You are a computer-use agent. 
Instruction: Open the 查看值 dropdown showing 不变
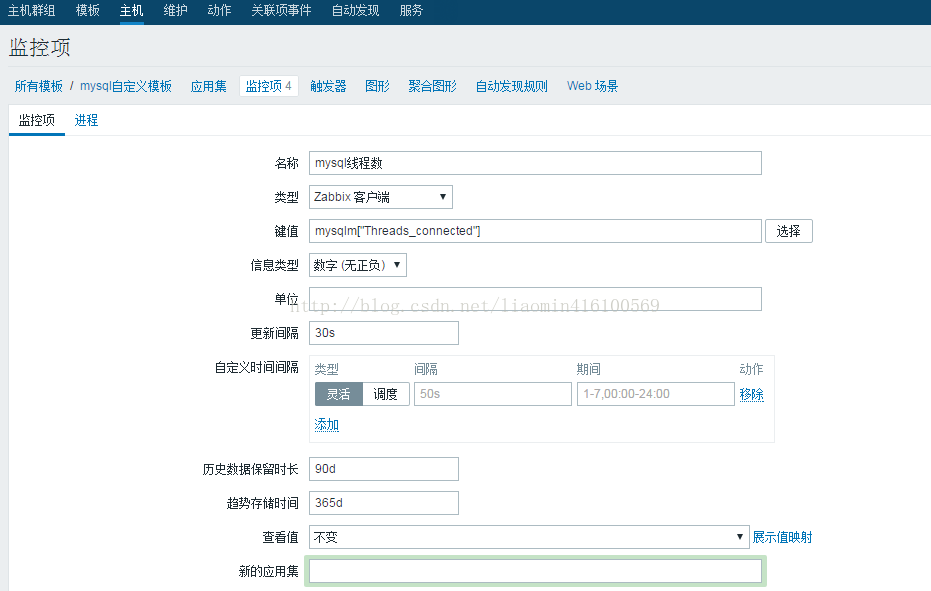pyautogui.click(x=529, y=537)
